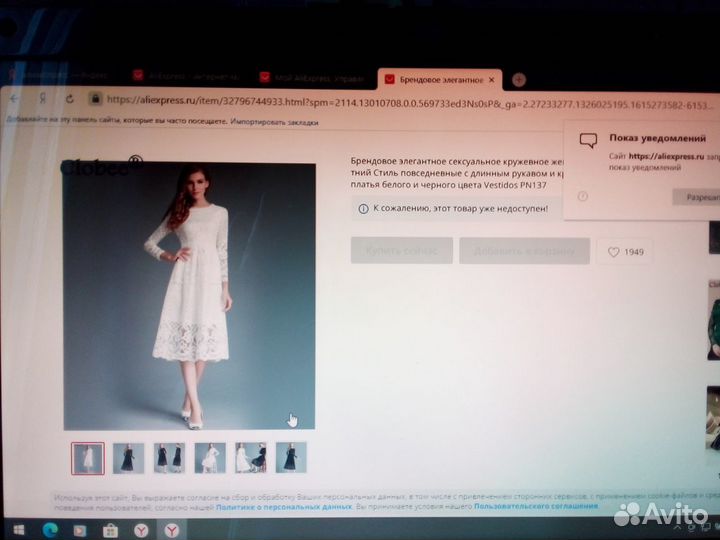This screenshot has height=540, width=720.
Task: Close the 'Брендовое элегантное' tab
Action: pyautogui.click(x=492, y=79)
